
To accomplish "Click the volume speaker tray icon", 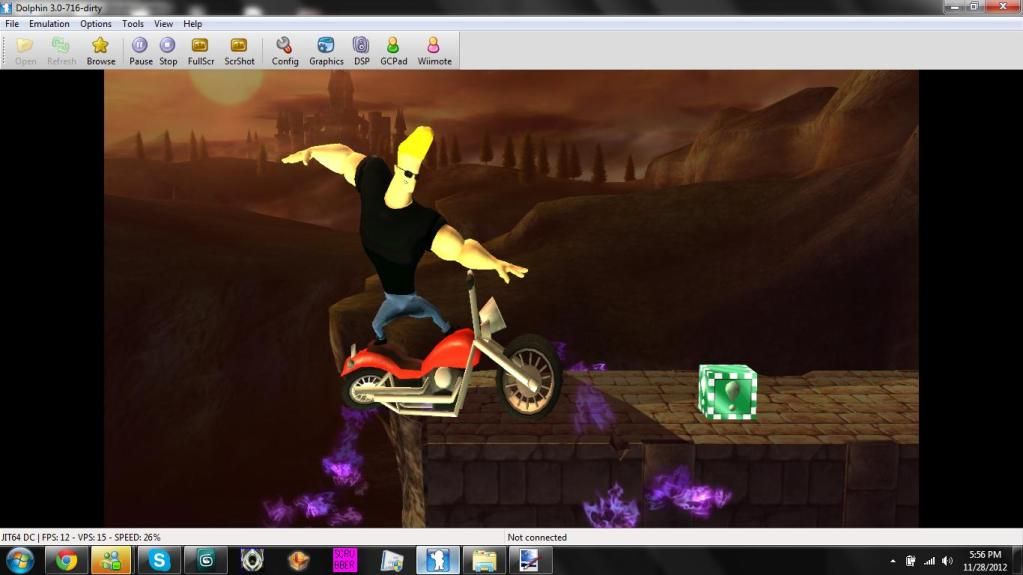I will [x=947, y=561].
